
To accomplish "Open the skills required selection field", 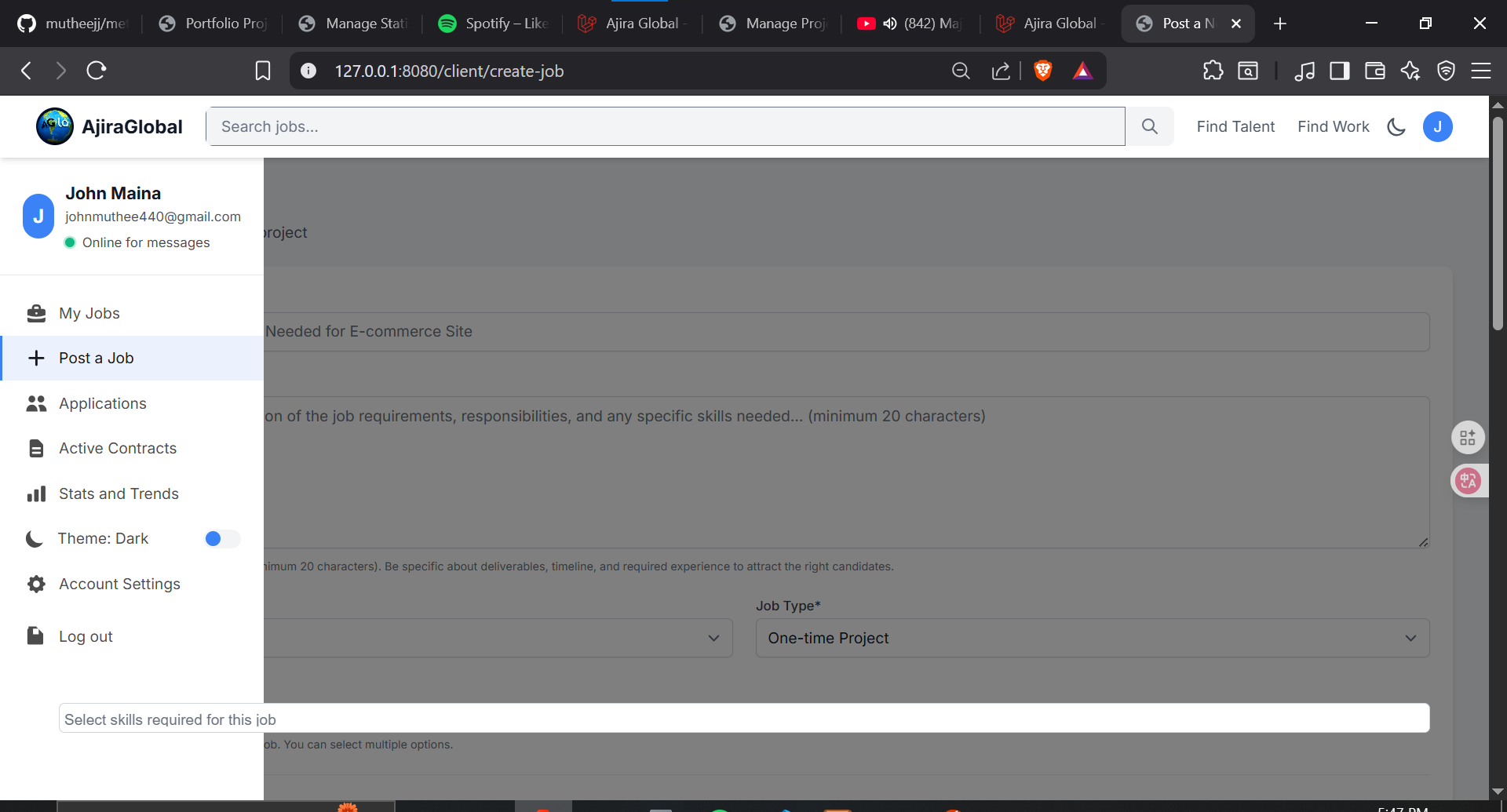I will coord(743,719).
